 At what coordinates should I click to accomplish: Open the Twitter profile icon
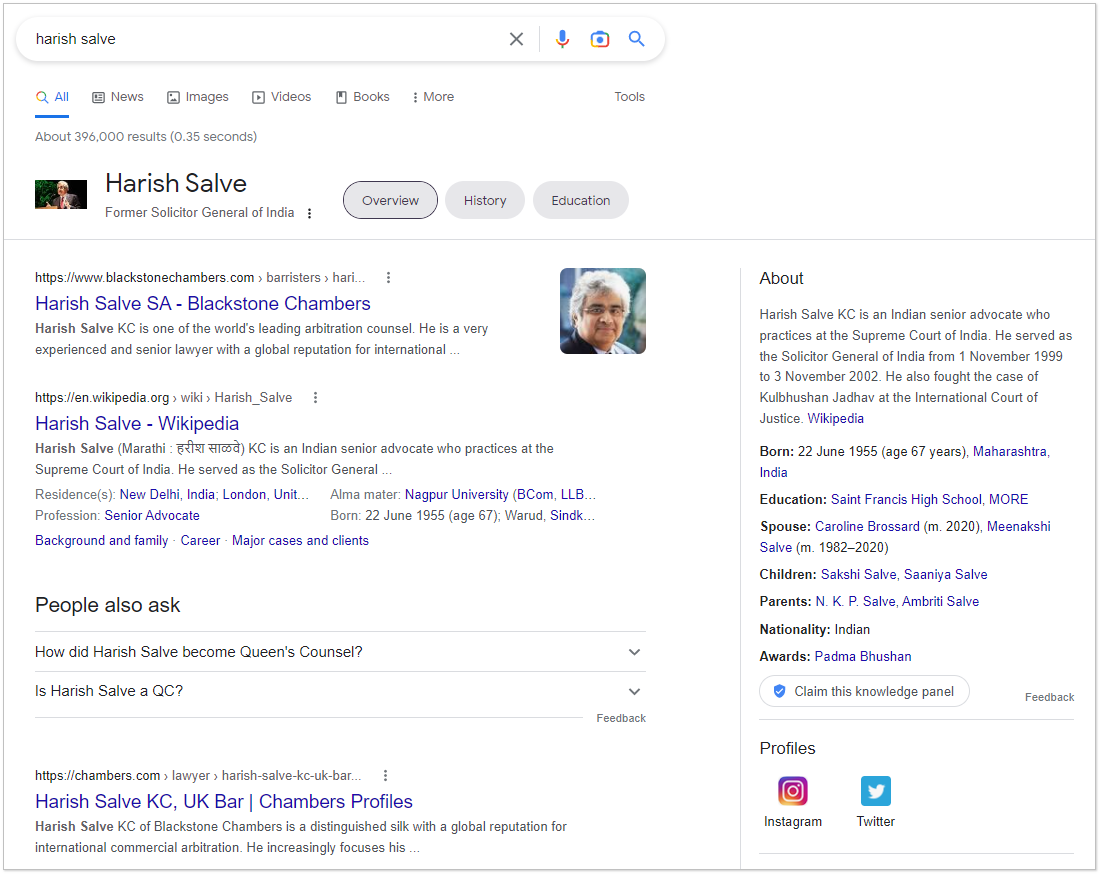click(876, 791)
